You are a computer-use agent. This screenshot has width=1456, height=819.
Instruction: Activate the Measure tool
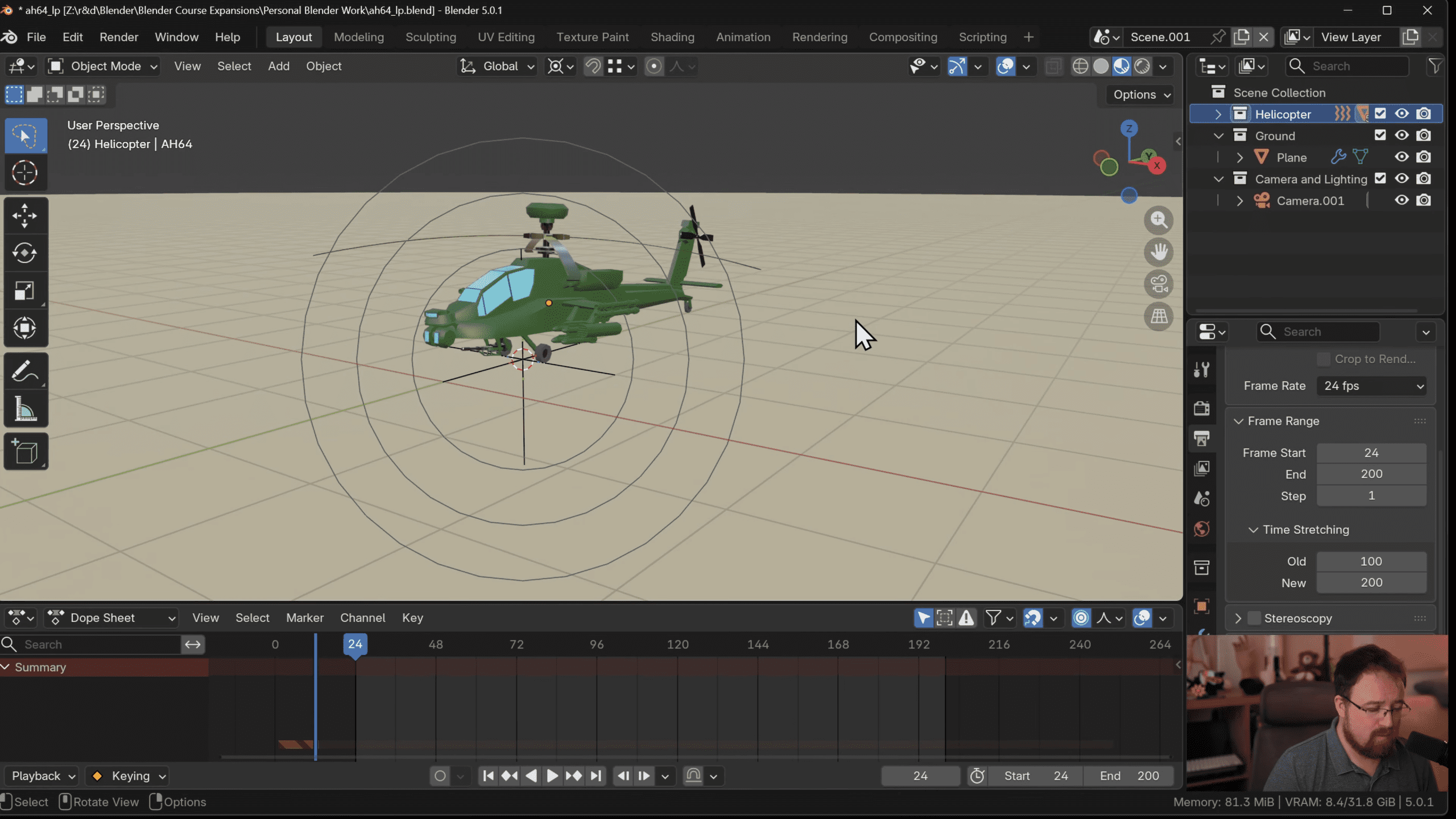[26, 409]
